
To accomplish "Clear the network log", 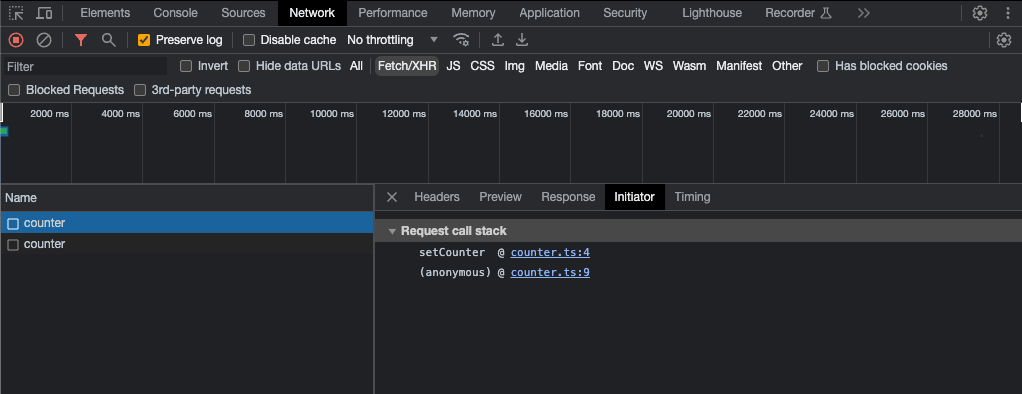I will point(44,40).
